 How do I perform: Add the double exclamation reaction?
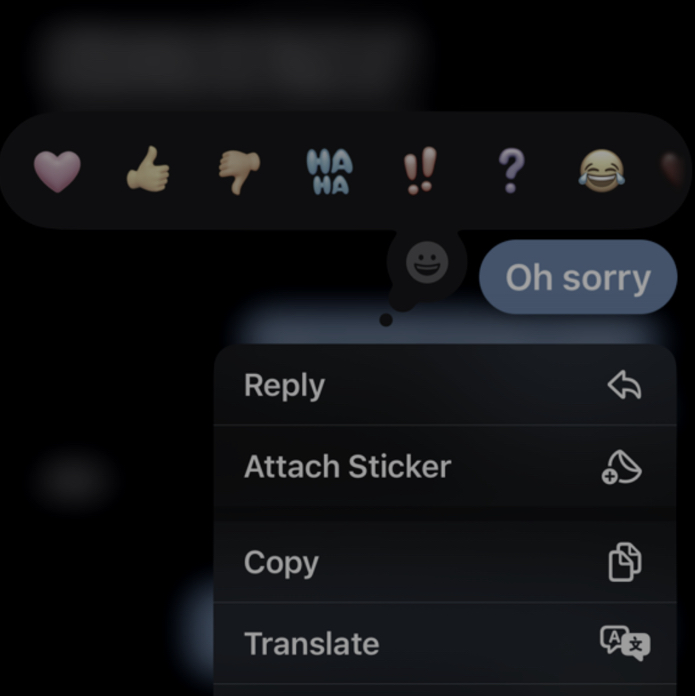pyautogui.click(x=420, y=171)
